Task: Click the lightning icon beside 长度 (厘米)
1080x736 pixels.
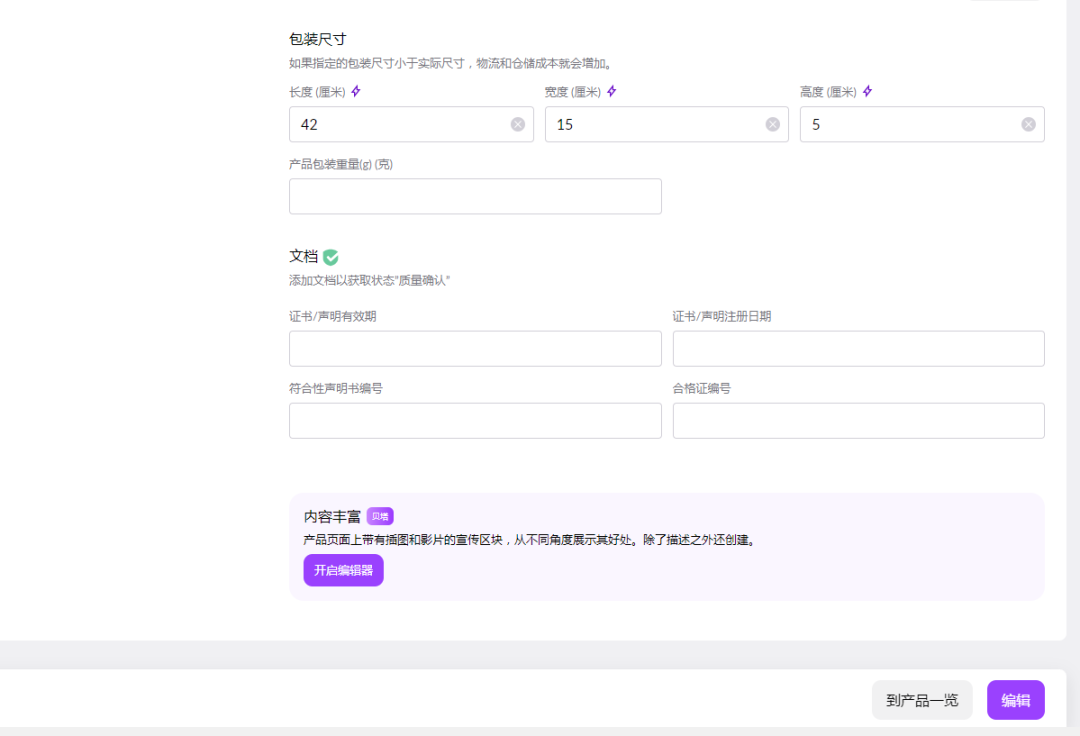Action: pyautogui.click(x=356, y=91)
